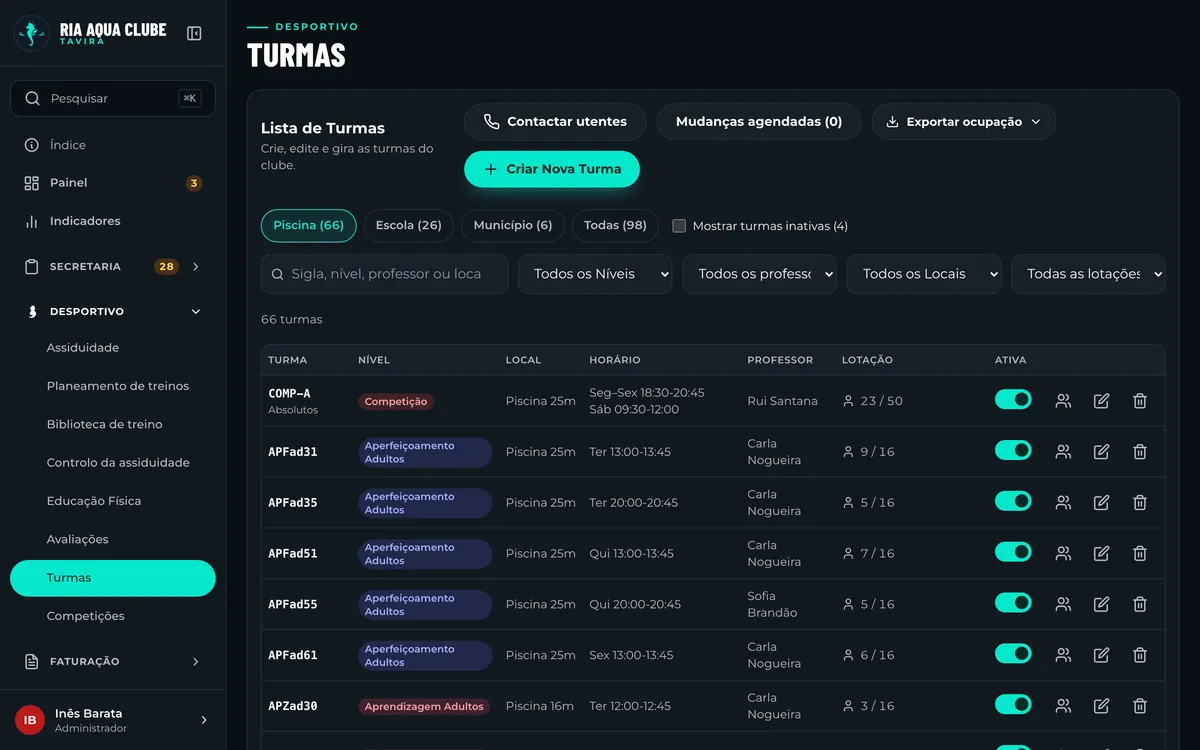Edit the APFad61 class
1200x750 pixels.
[1101, 655]
